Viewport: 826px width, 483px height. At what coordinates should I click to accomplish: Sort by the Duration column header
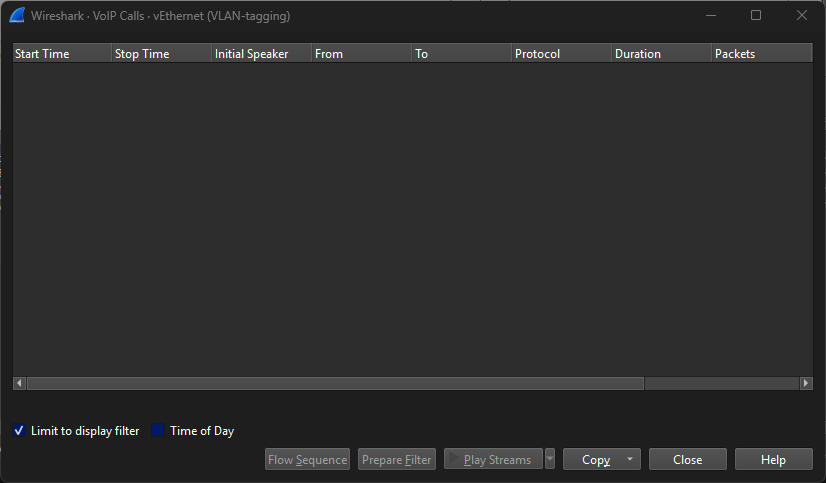pos(662,54)
